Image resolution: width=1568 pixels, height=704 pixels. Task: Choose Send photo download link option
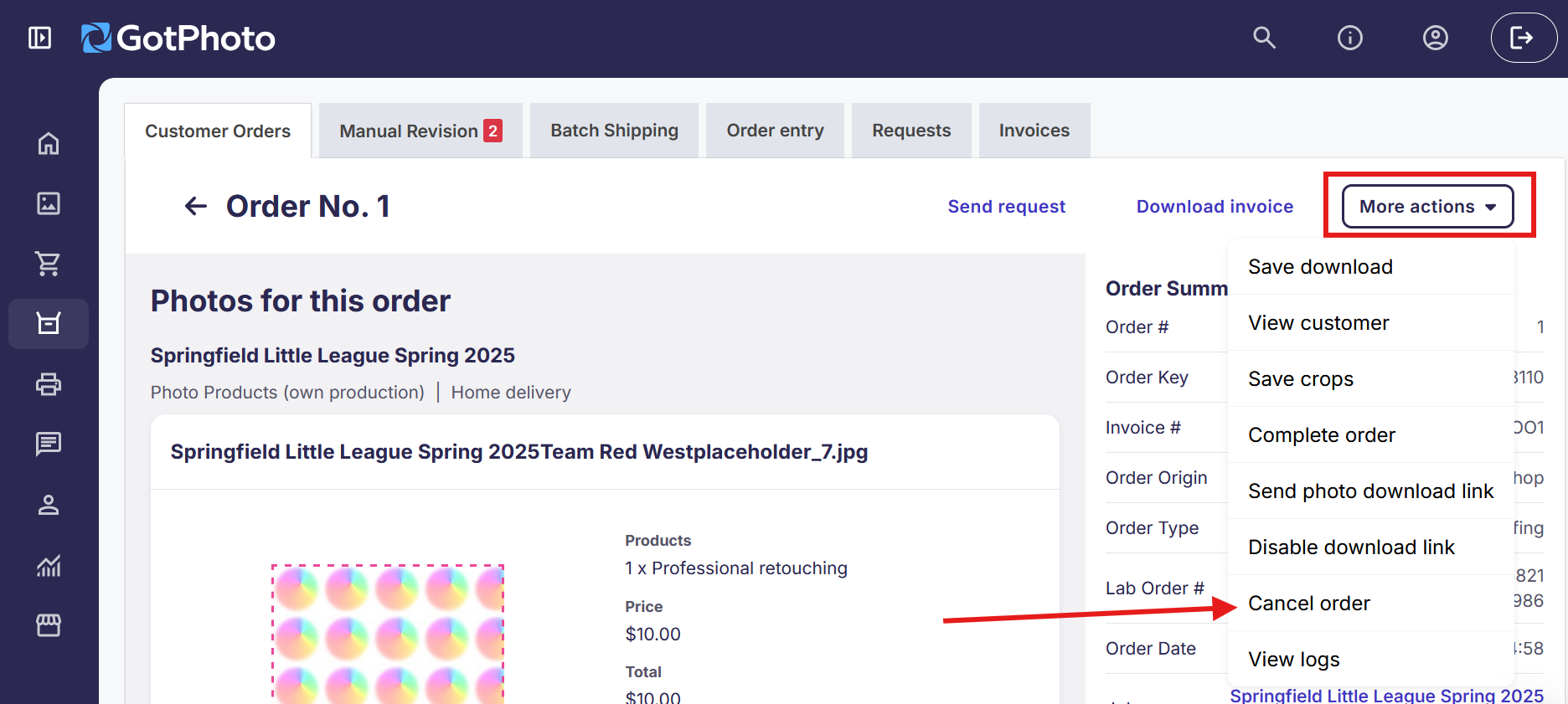click(1371, 491)
